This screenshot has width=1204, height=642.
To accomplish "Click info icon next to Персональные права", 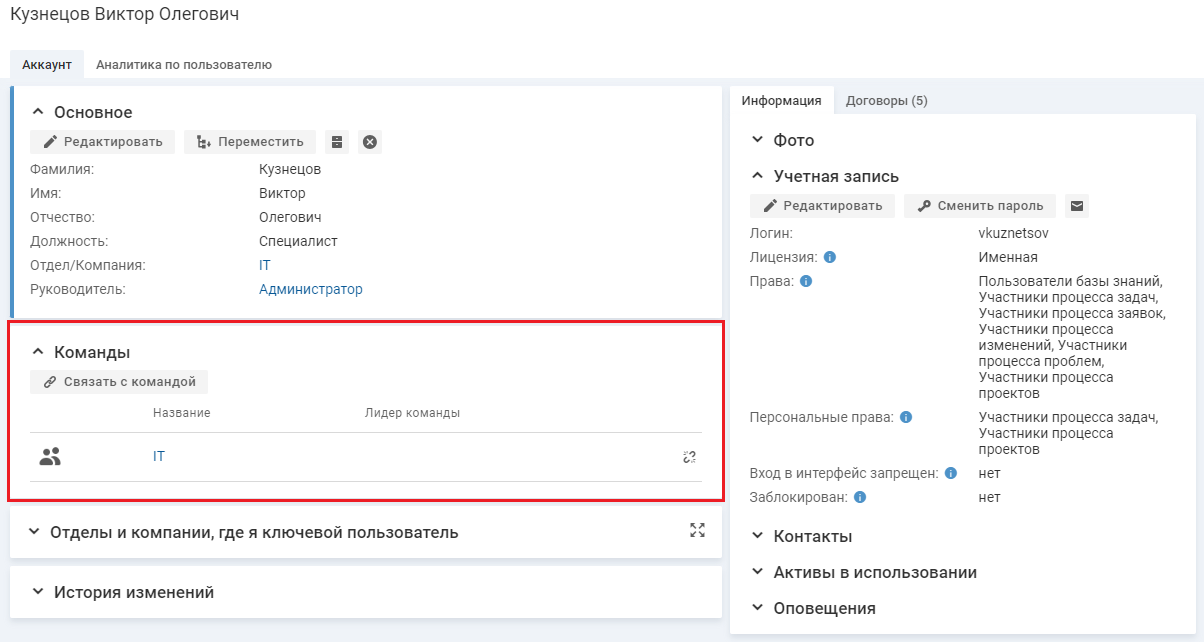I will pyautogui.click(x=906, y=417).
